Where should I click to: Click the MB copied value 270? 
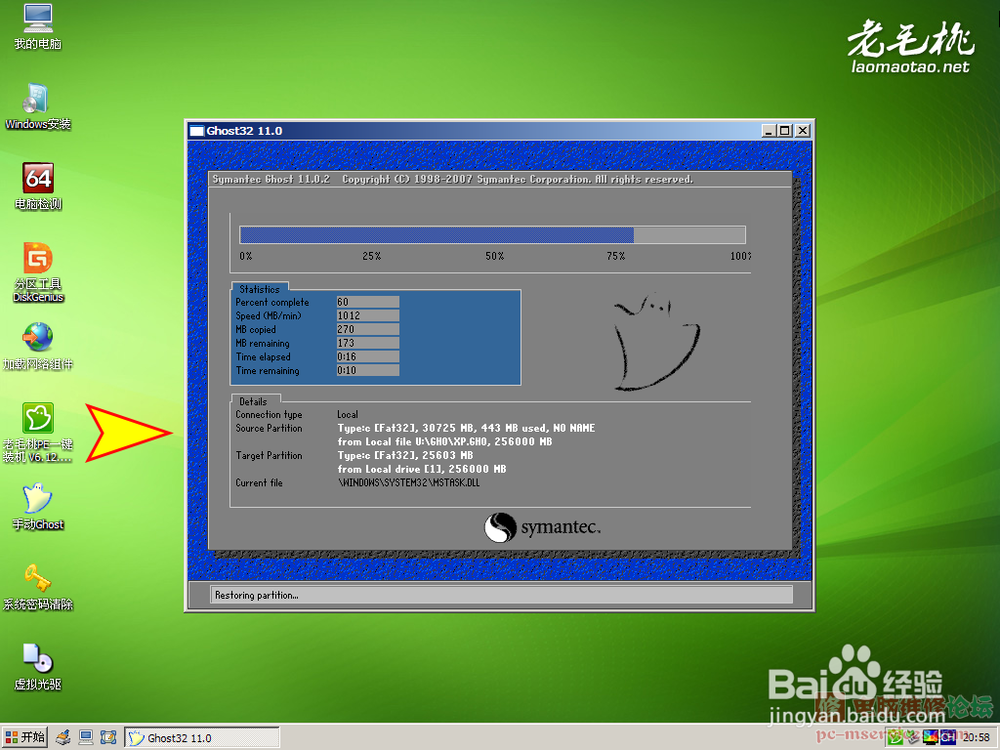[x=368, y=329]
